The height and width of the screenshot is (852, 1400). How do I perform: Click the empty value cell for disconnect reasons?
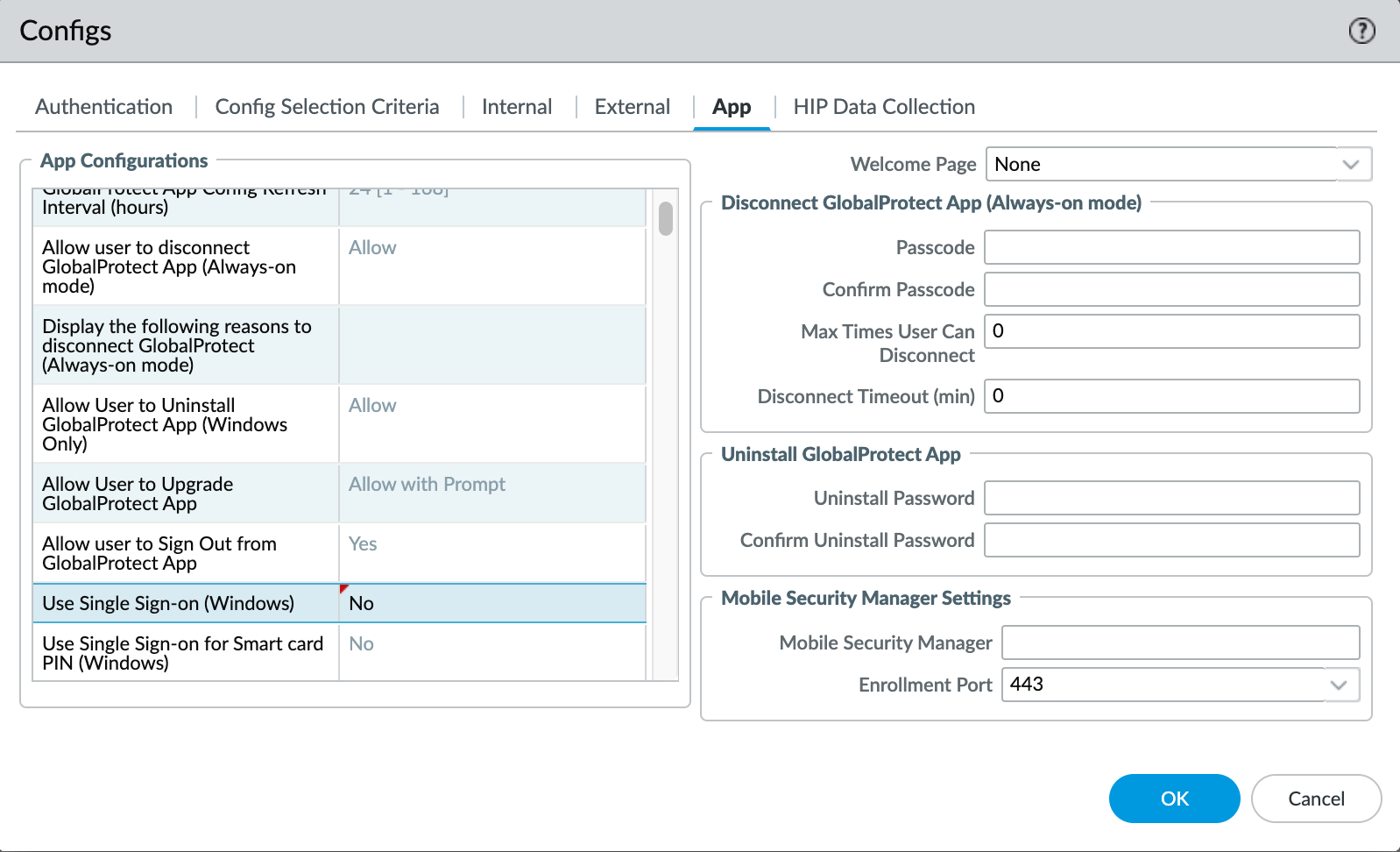point(492,344)
